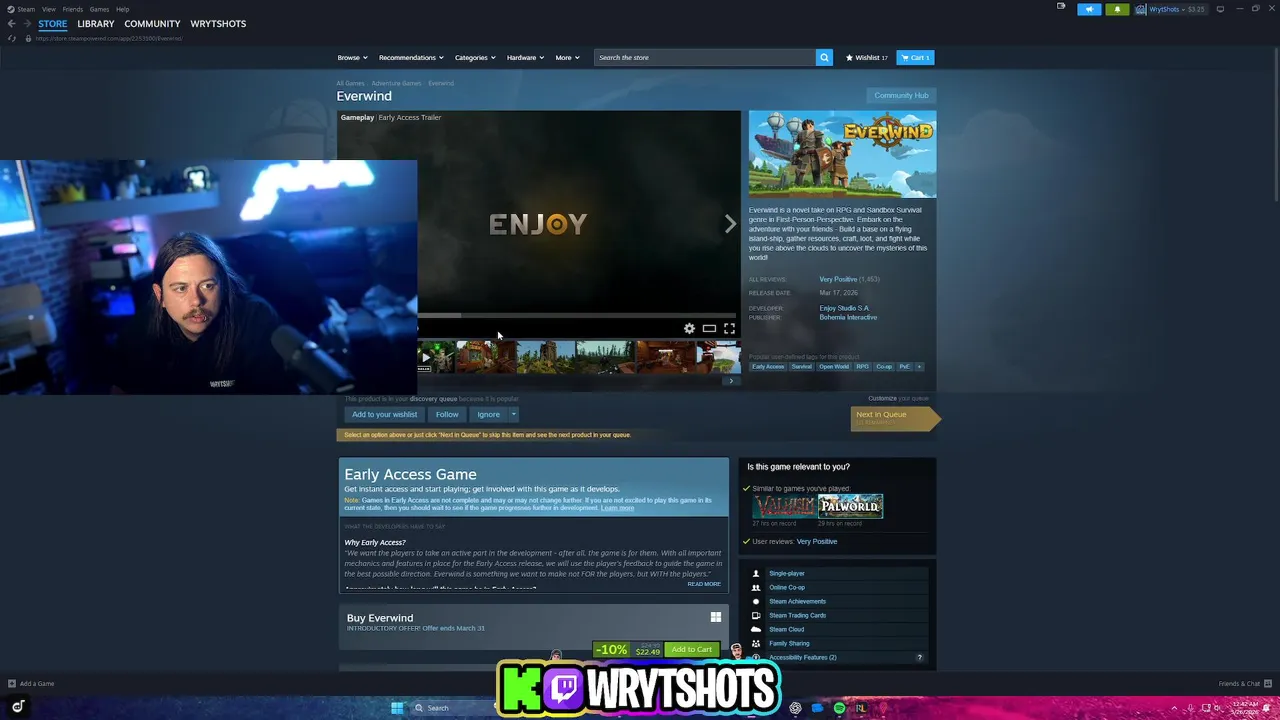
Task: Click the Steam Trading Cards icon
Action: 756,615
